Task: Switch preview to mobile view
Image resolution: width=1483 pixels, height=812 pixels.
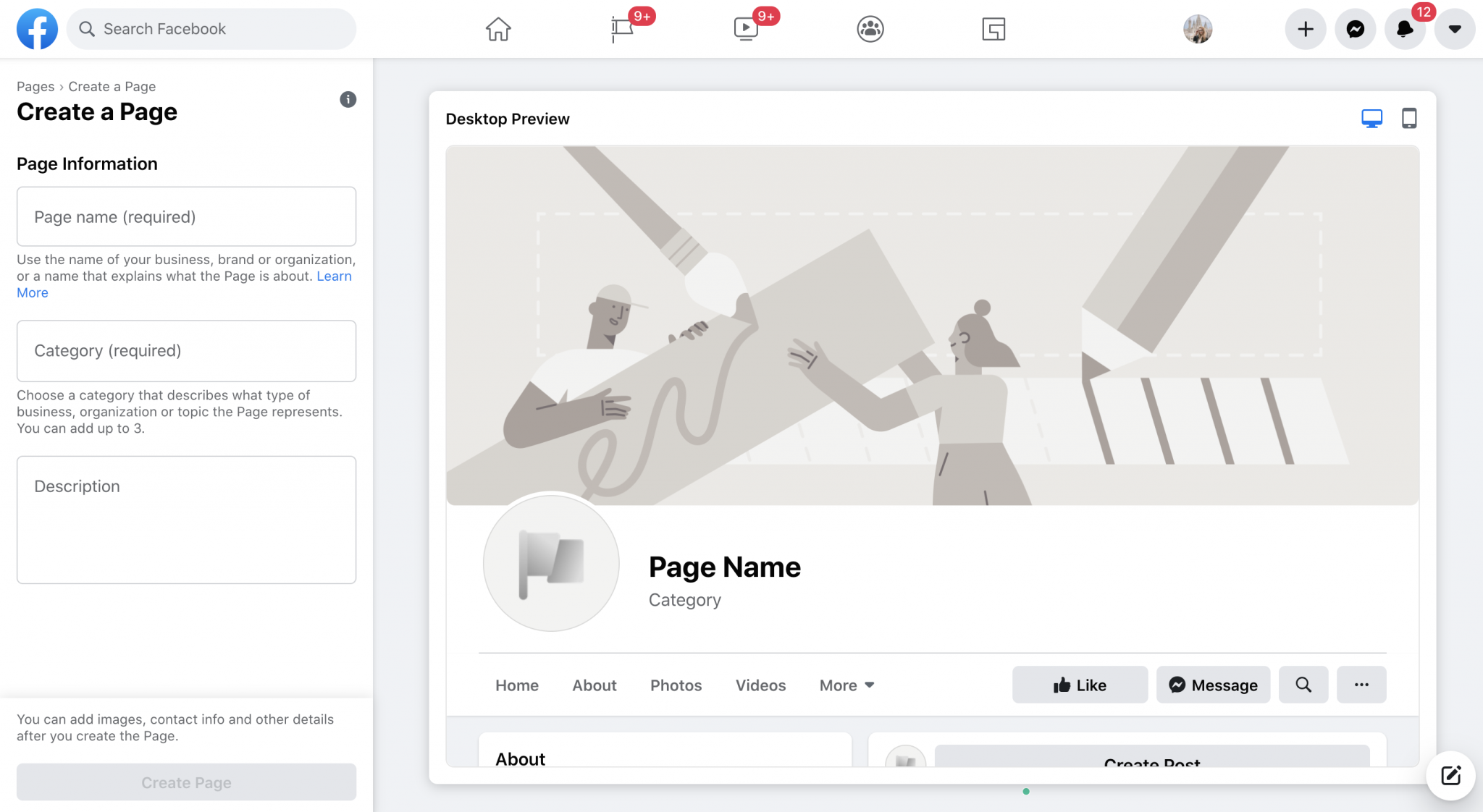Action: point(1408,117)
